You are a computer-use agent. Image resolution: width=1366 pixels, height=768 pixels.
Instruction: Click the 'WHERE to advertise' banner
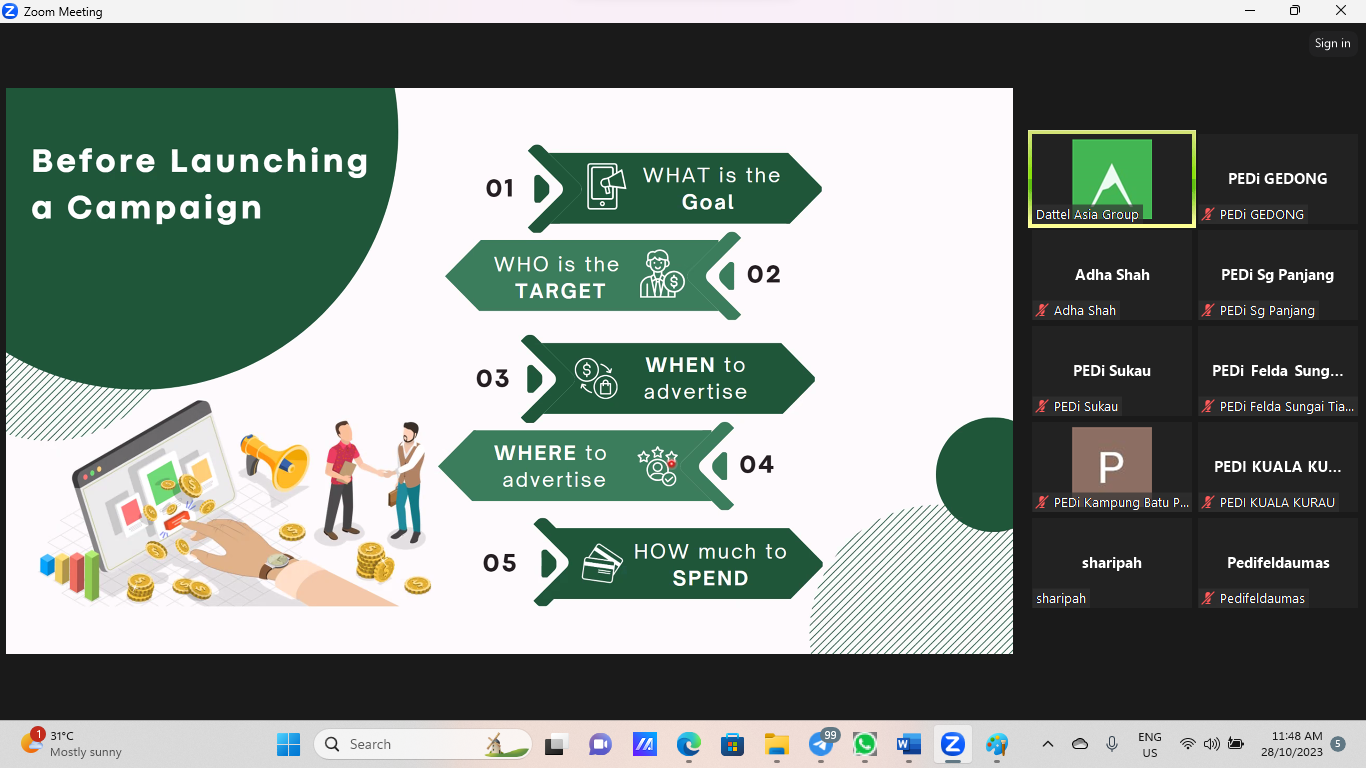pos(587,466)
